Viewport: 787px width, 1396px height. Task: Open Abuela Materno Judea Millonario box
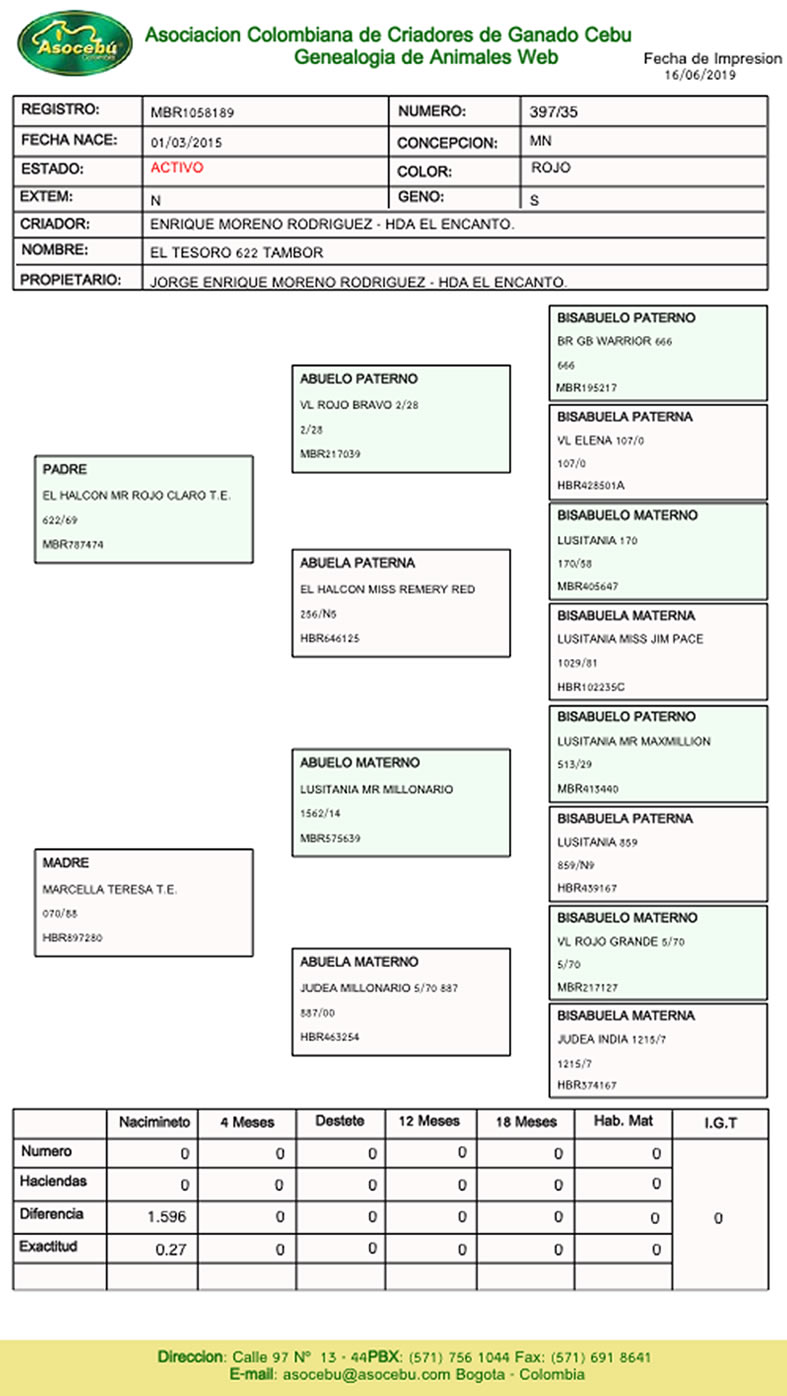pyautogui.click(x=400, y=1001)
